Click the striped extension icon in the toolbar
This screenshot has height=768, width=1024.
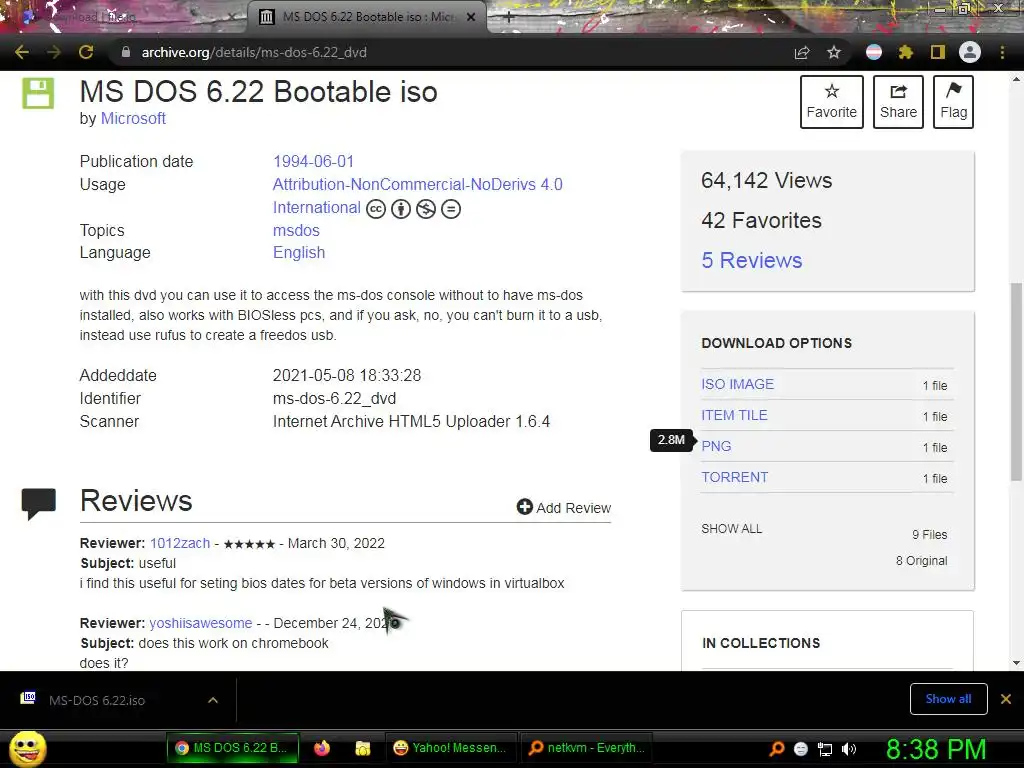[874, 52]
